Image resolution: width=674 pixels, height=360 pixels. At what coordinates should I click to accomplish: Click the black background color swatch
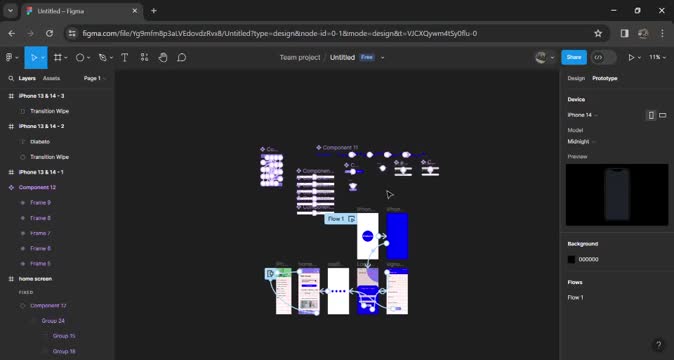coord(571,259)
